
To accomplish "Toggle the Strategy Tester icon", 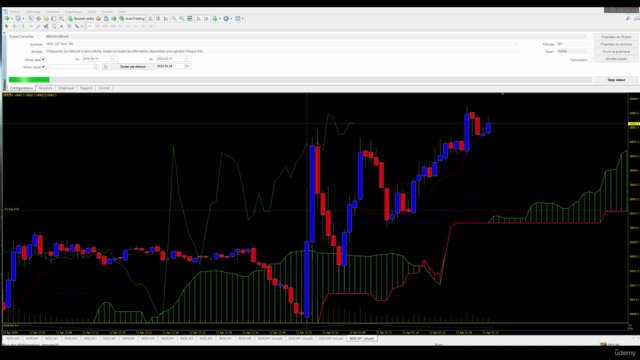I will [x=62, y=19].
